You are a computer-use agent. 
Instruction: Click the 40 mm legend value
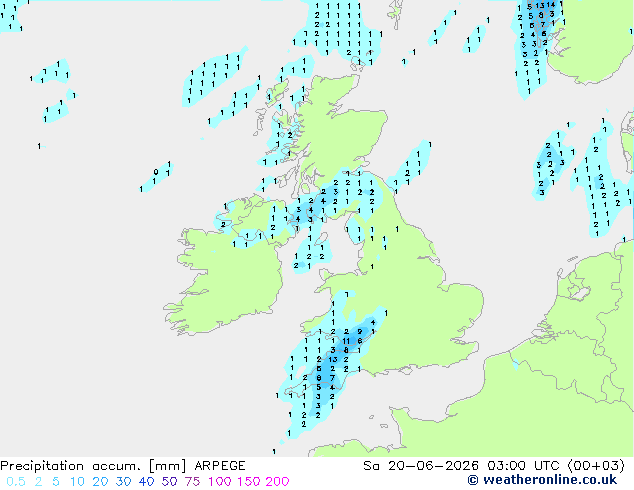(146, 482)
